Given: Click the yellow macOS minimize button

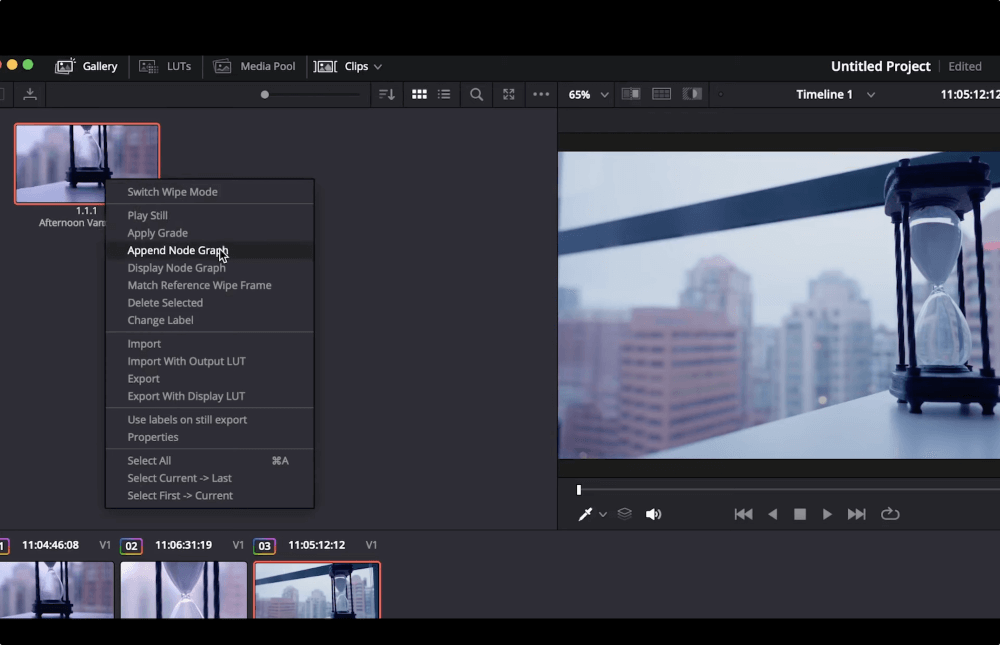Looking at the screenshot, I should pyautogui.click(x=12, y=65).
